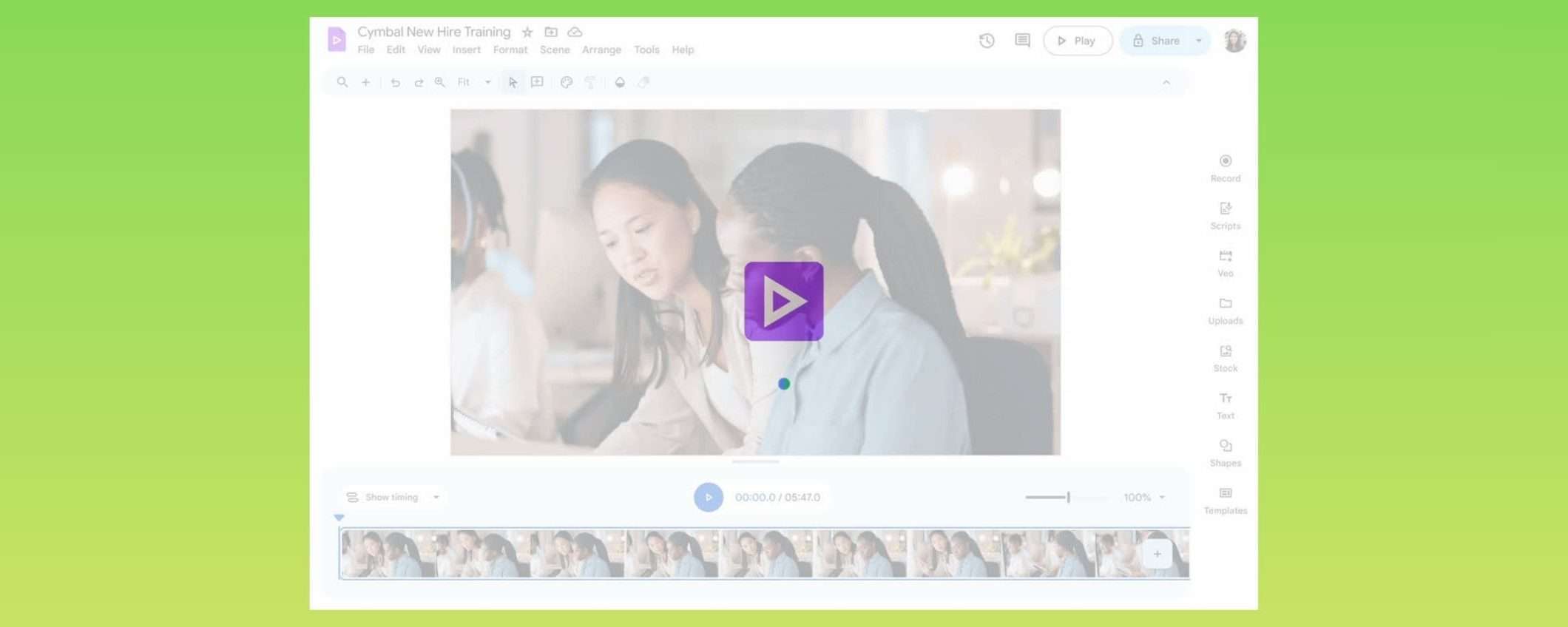
Task: Select the first thumbnail in timeline strip
Action: point(389,554)
